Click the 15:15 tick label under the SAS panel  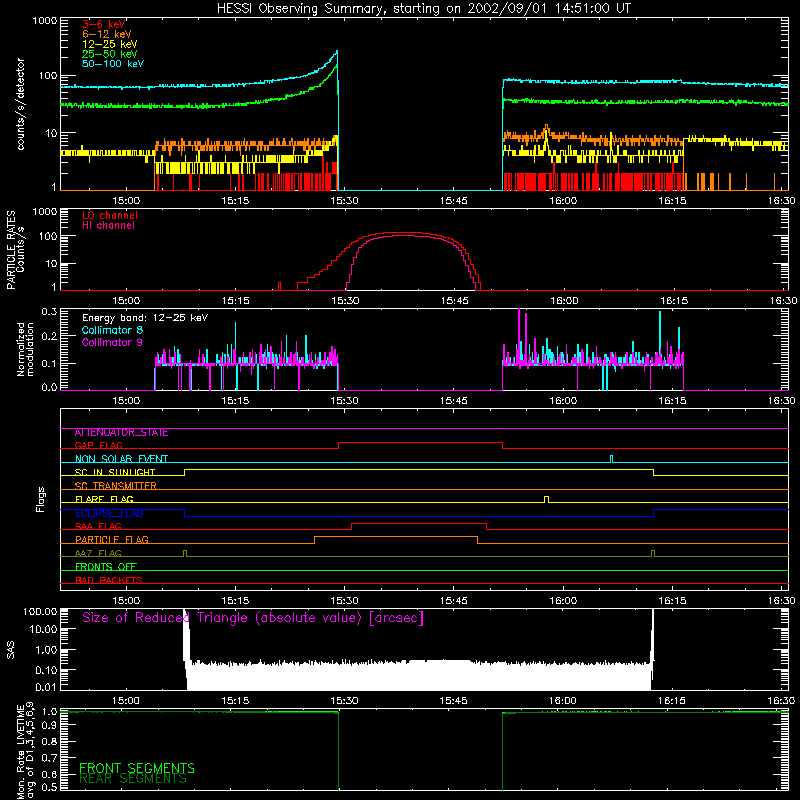(x=235, y=701)
